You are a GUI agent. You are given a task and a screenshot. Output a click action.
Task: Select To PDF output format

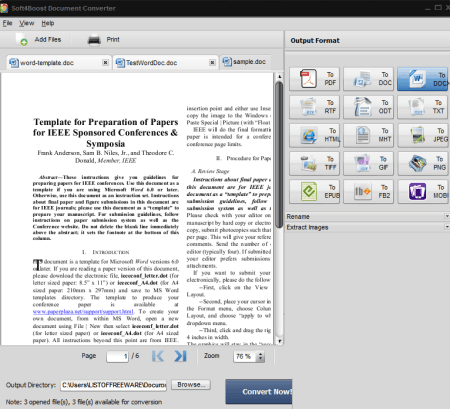(x=314, y=79)
